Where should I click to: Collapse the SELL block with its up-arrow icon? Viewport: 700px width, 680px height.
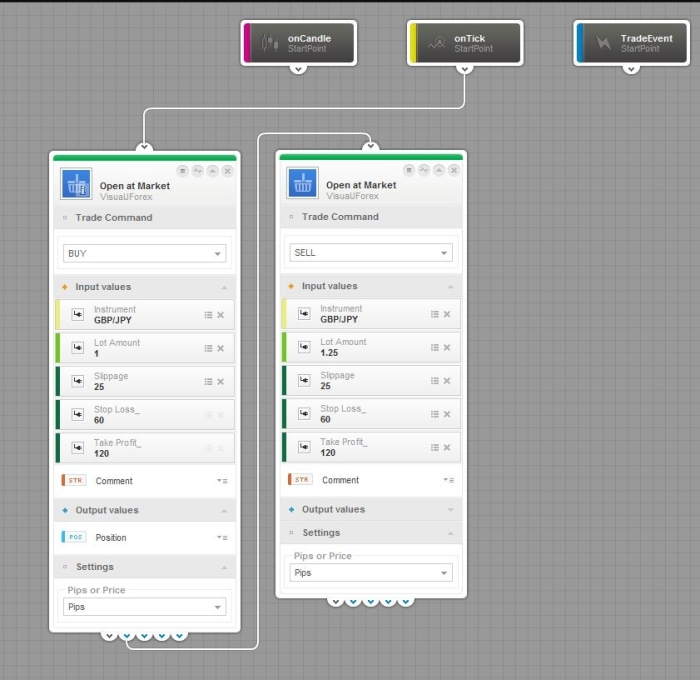pos(439,170)
